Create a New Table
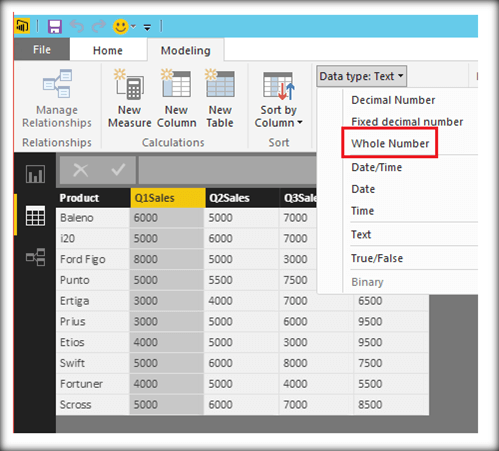Screen dimensions: 499x451 tap(220, 99)
